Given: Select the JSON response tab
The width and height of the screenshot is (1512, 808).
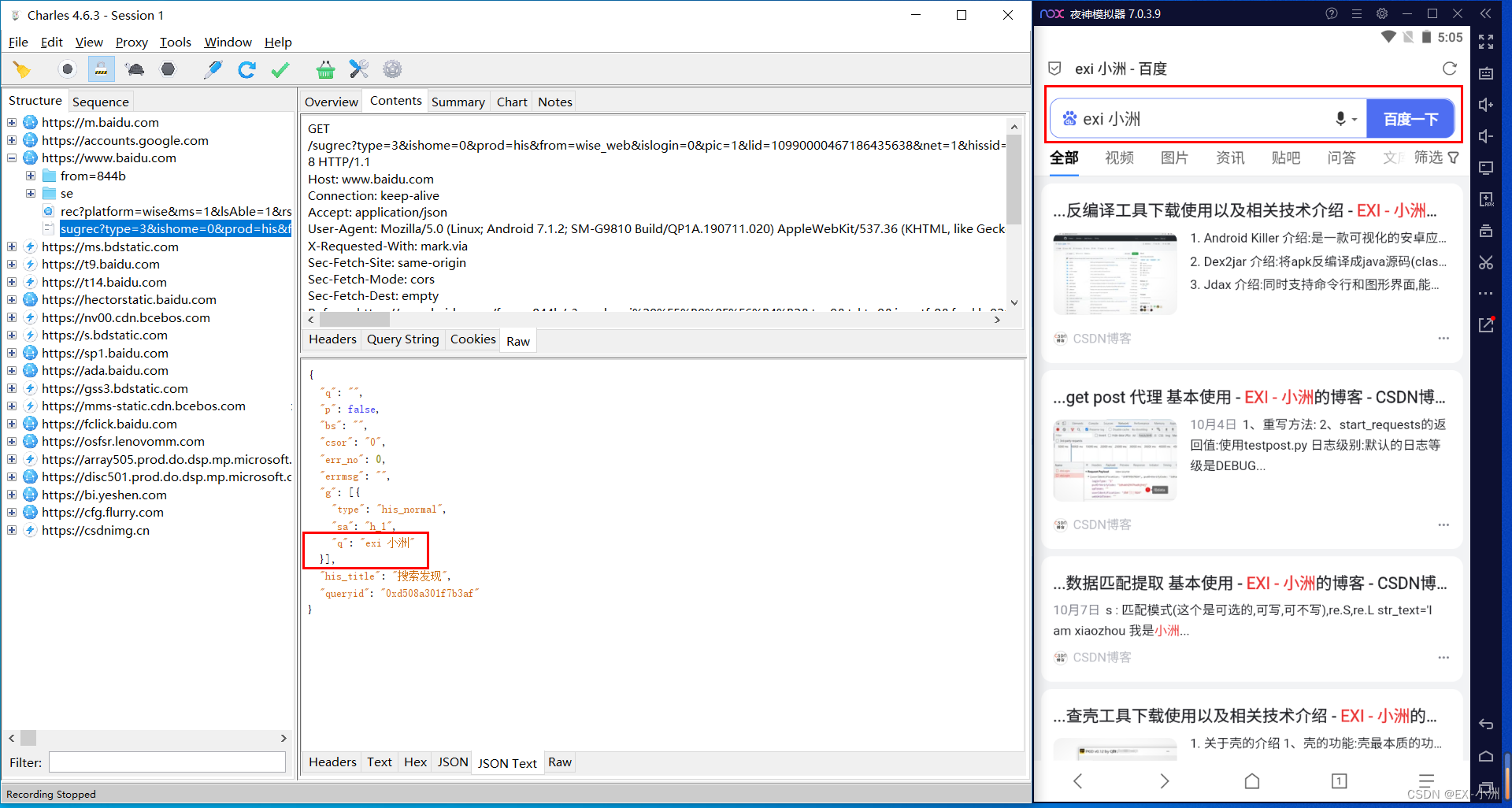Looking at the screenshot, I should click(x=453, y=762).
